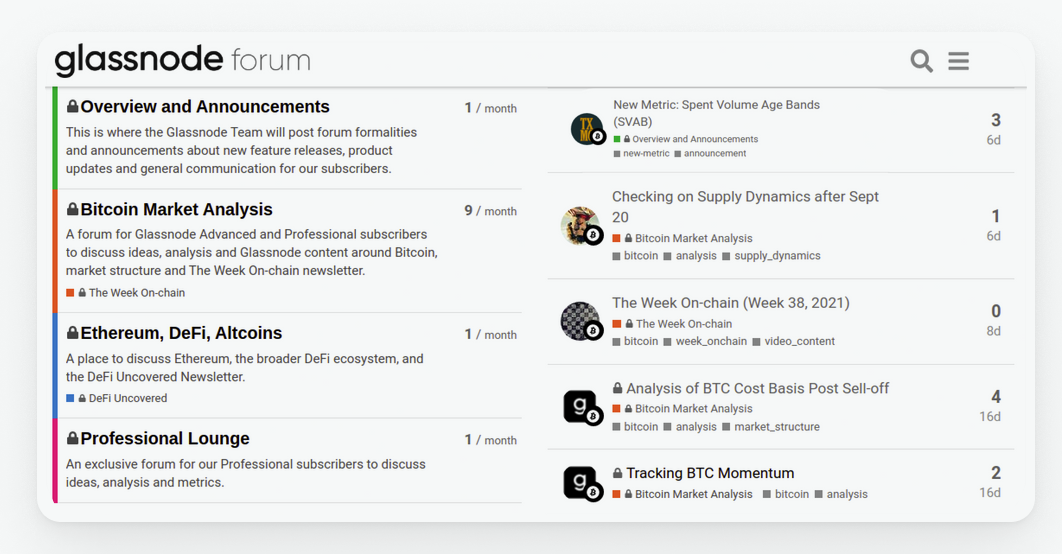1062x554 pixels.
Task: Open avatar beside Checking on Supply Dynamics
Action: (581, 226)
